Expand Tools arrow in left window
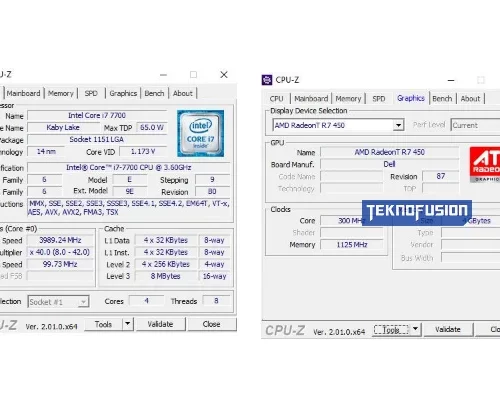 (128, 324)
